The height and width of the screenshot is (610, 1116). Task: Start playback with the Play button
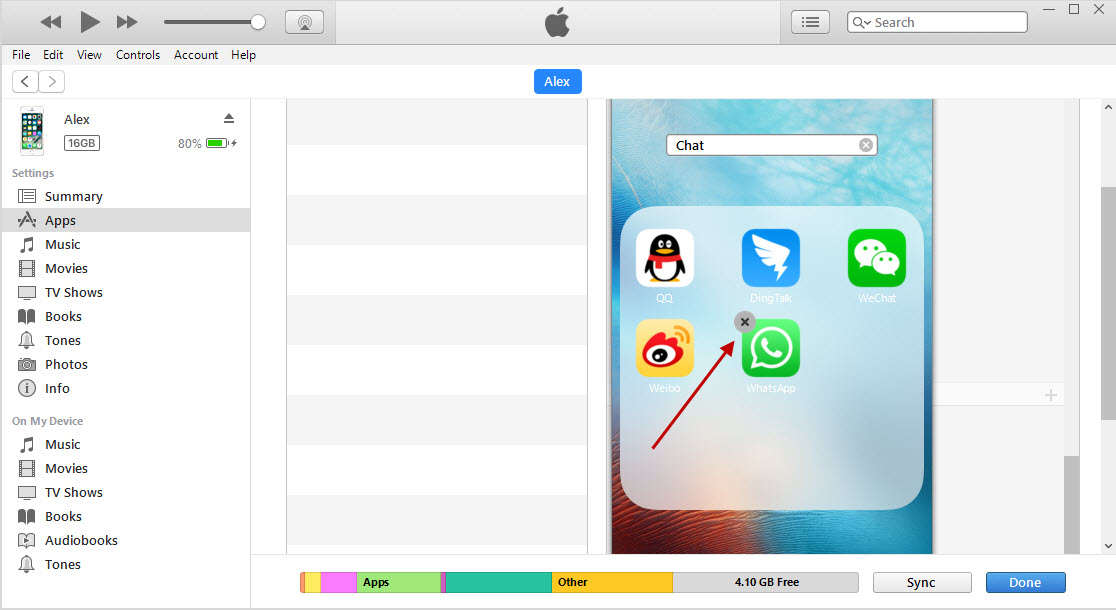point(90,22)
